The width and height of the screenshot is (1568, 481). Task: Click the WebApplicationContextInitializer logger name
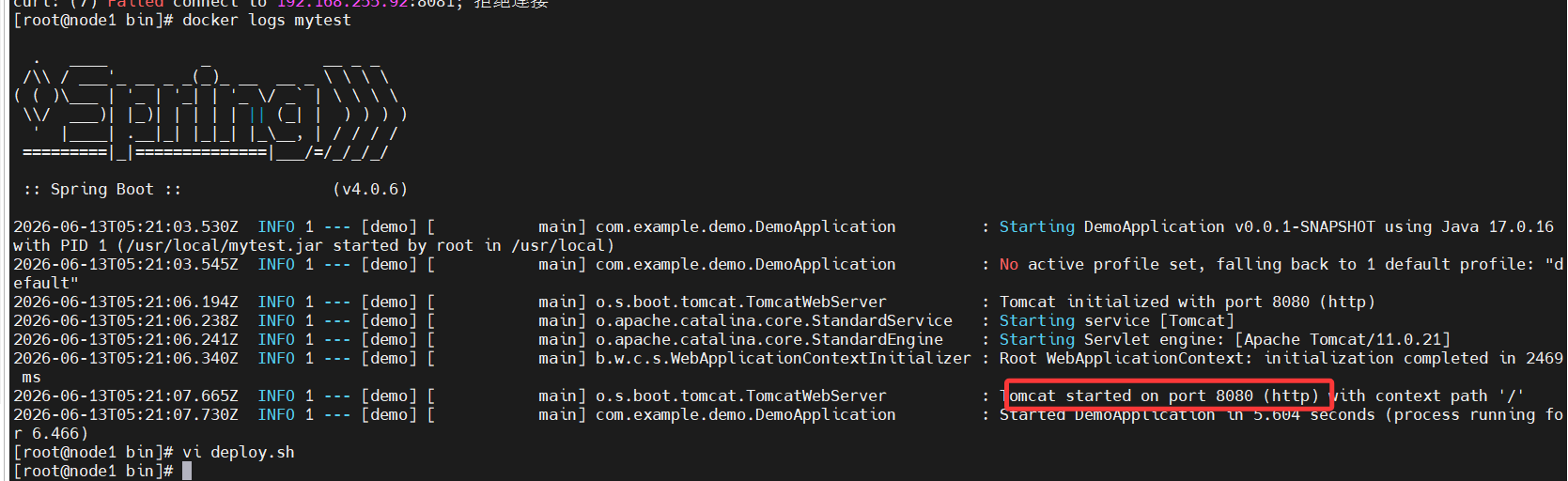(x=784, y=358)
